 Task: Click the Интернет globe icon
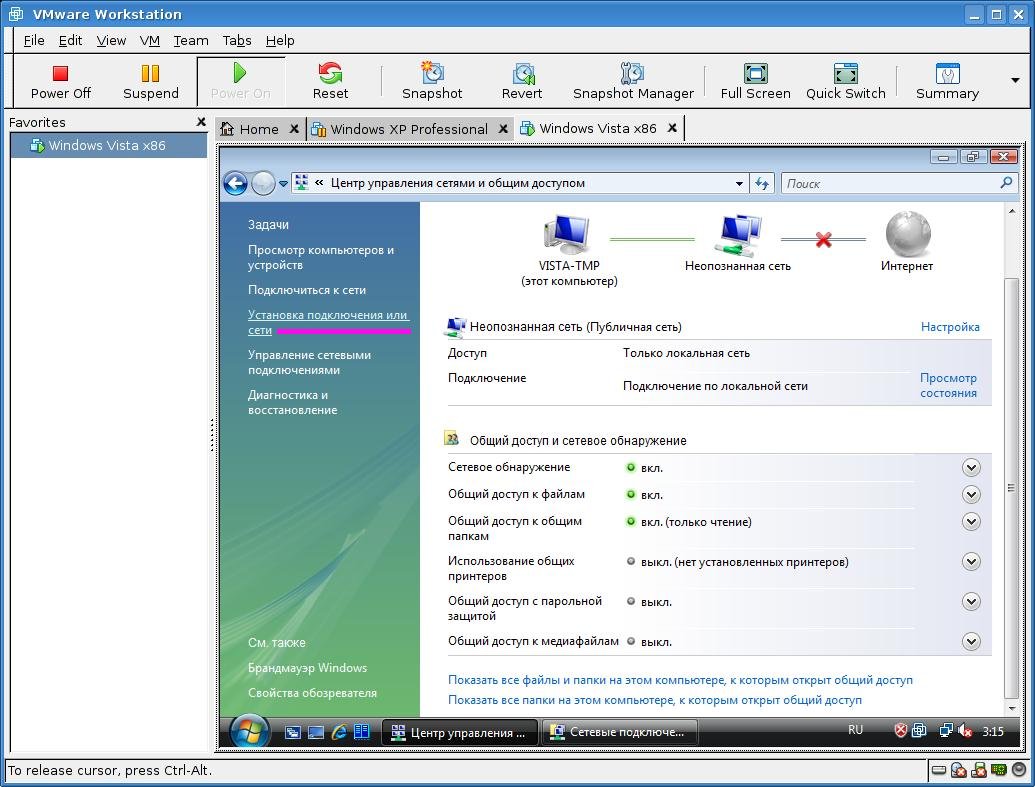point(908,234)
